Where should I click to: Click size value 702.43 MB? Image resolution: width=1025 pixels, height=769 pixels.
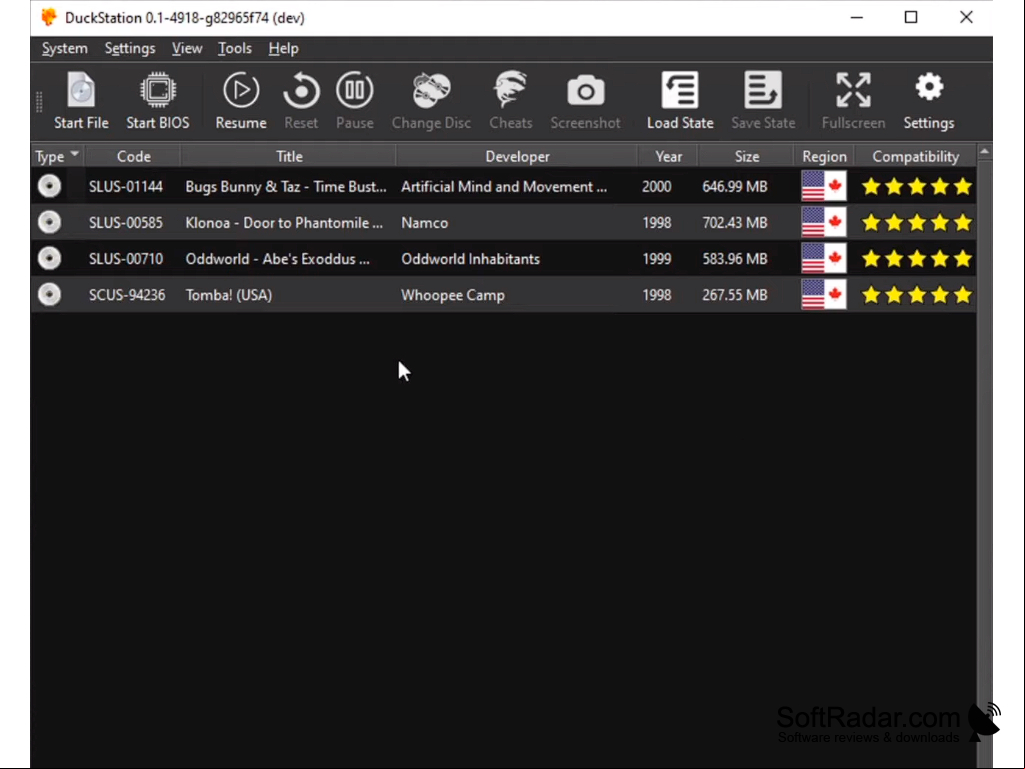[x=734, y=222]
